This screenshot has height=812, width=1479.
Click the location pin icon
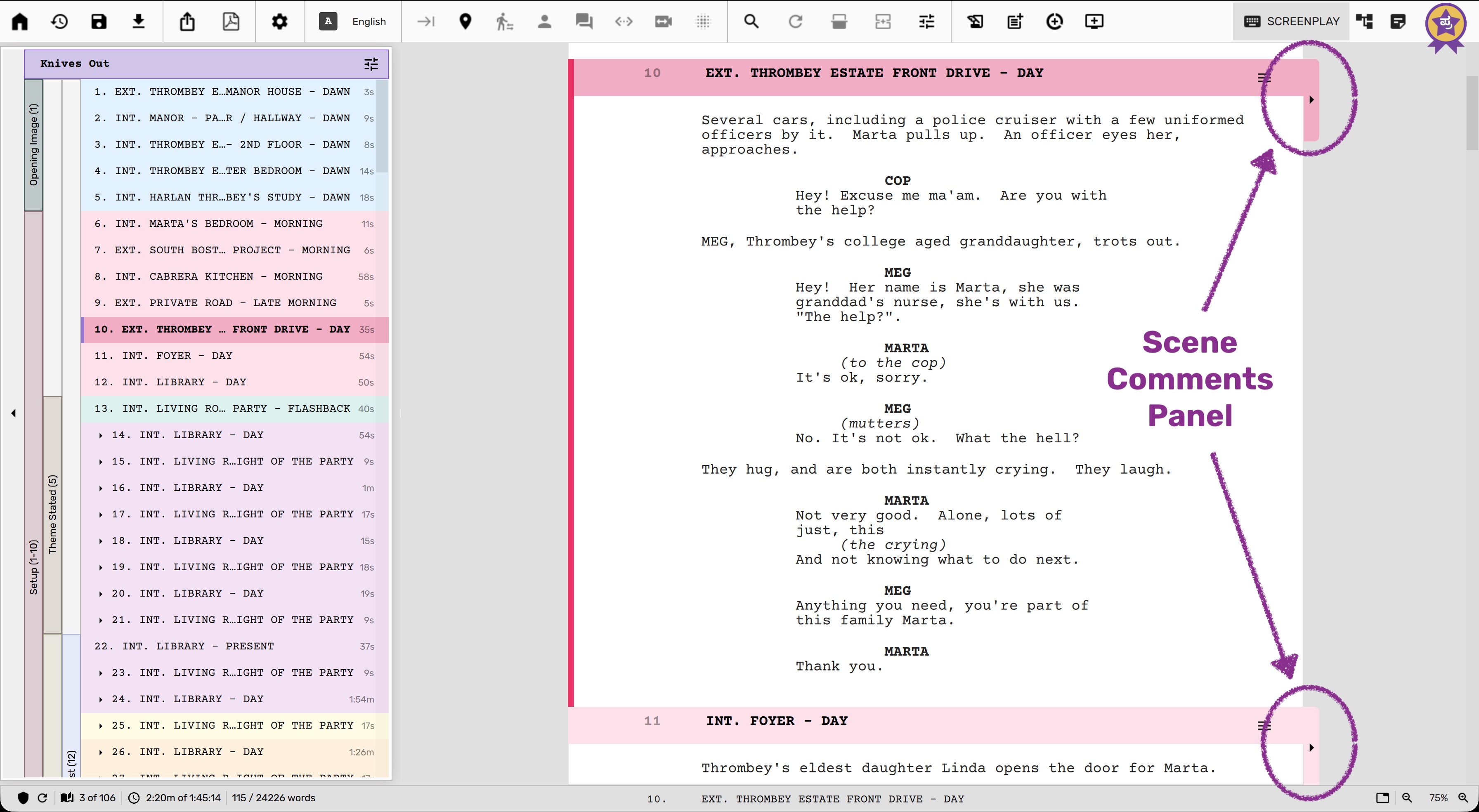click(x=465, y=22)
